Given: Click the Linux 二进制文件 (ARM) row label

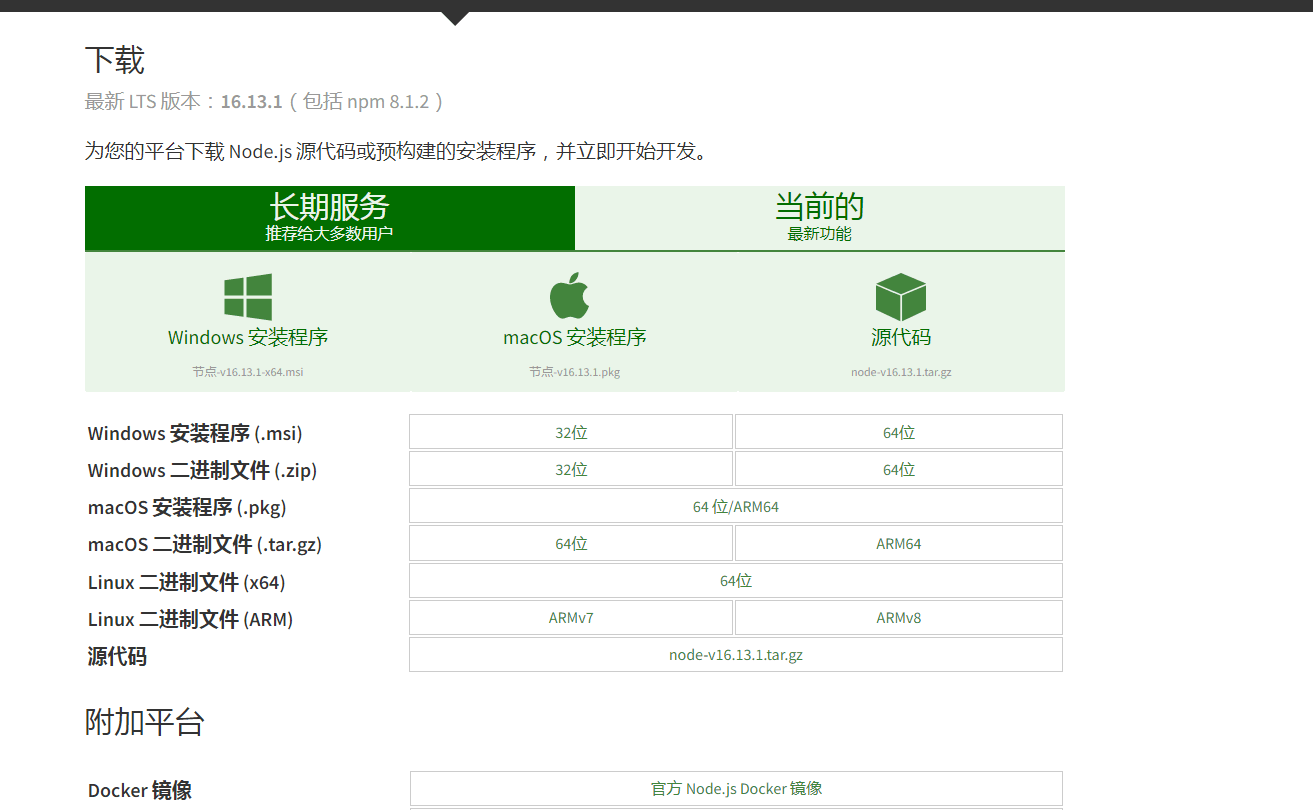Looking at the screenshot, I should pos(190,619).
